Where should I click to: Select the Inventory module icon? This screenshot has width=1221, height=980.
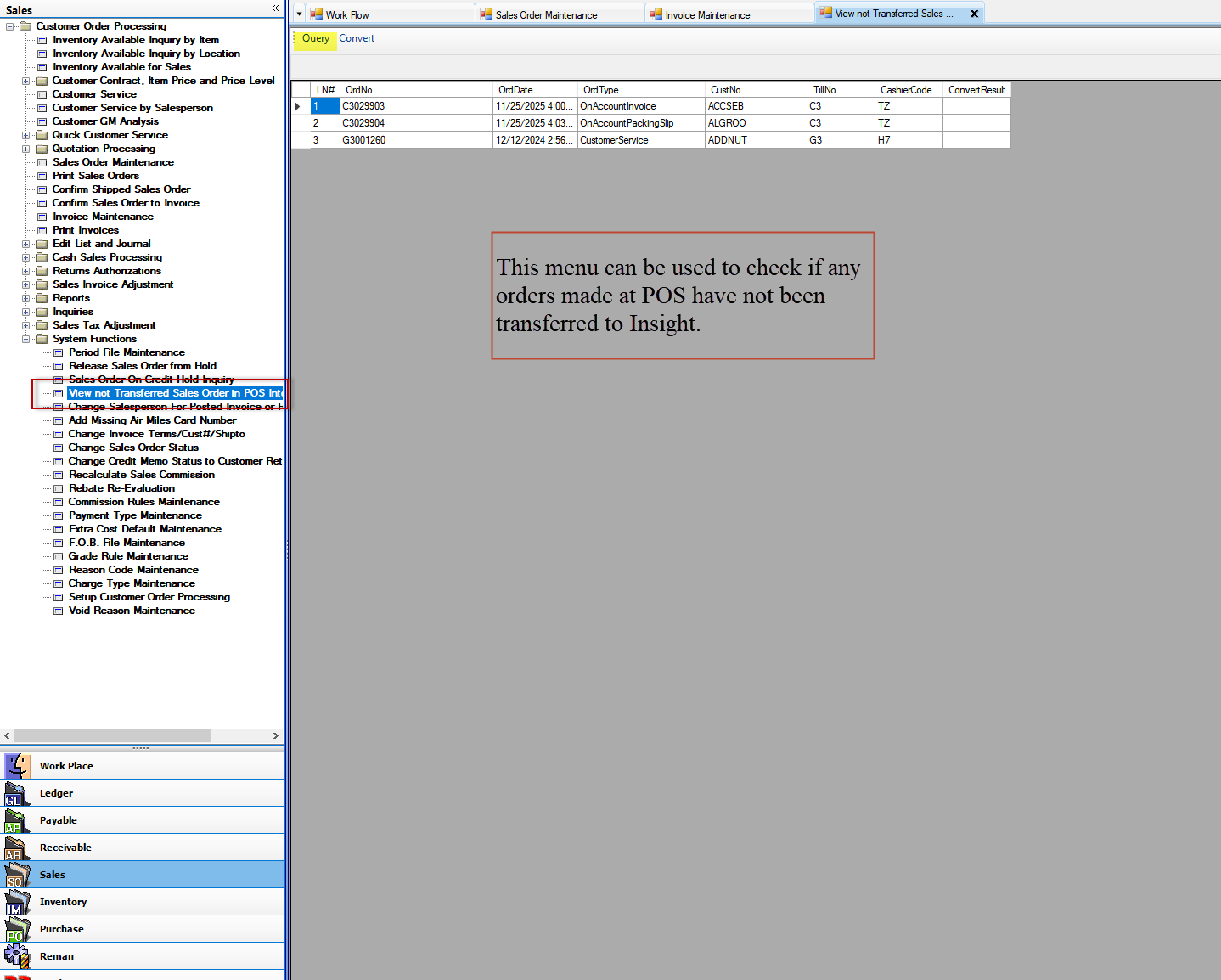coord(17,902)
